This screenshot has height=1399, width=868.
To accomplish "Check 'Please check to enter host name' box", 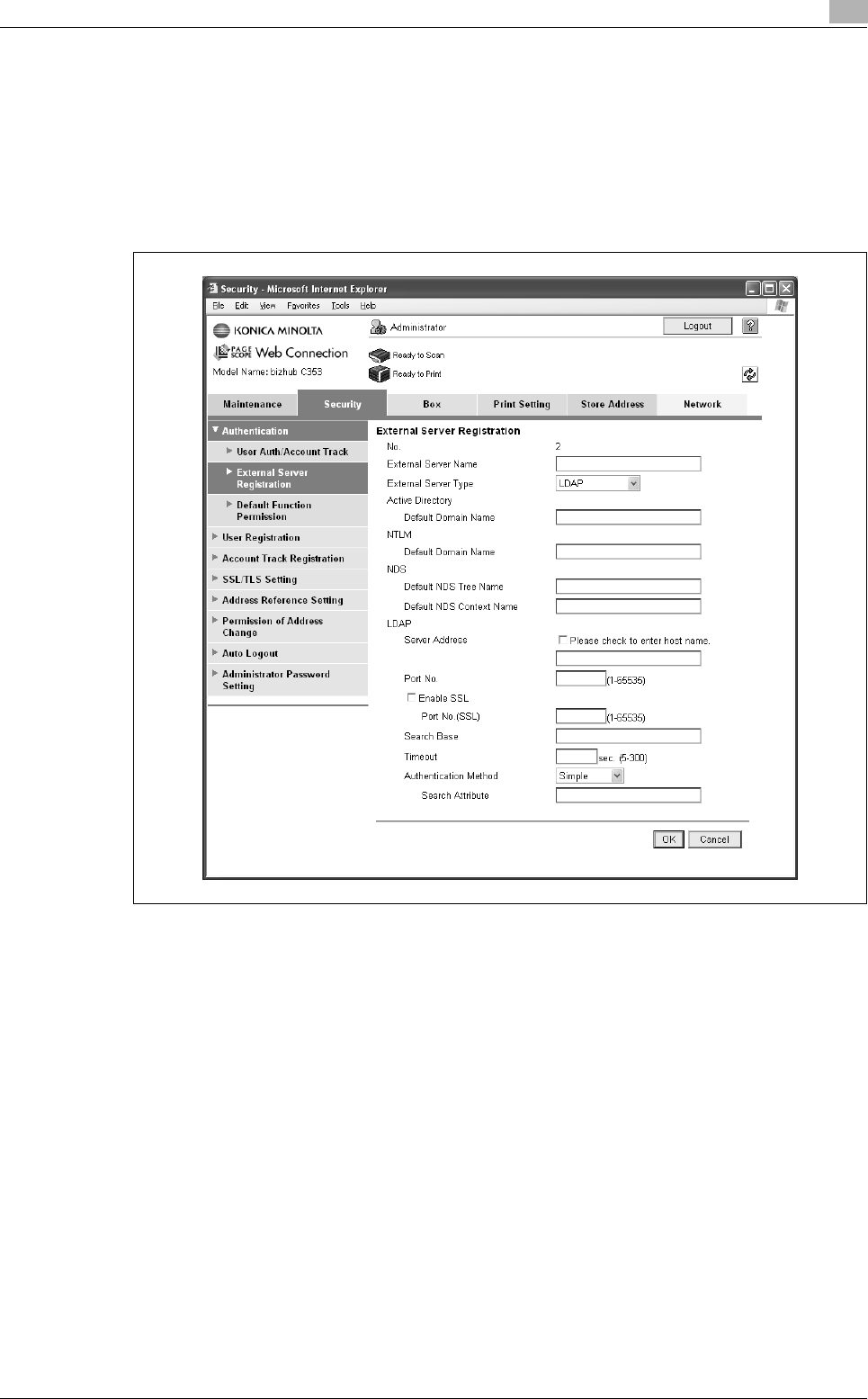I will click(x=563, y=641).
